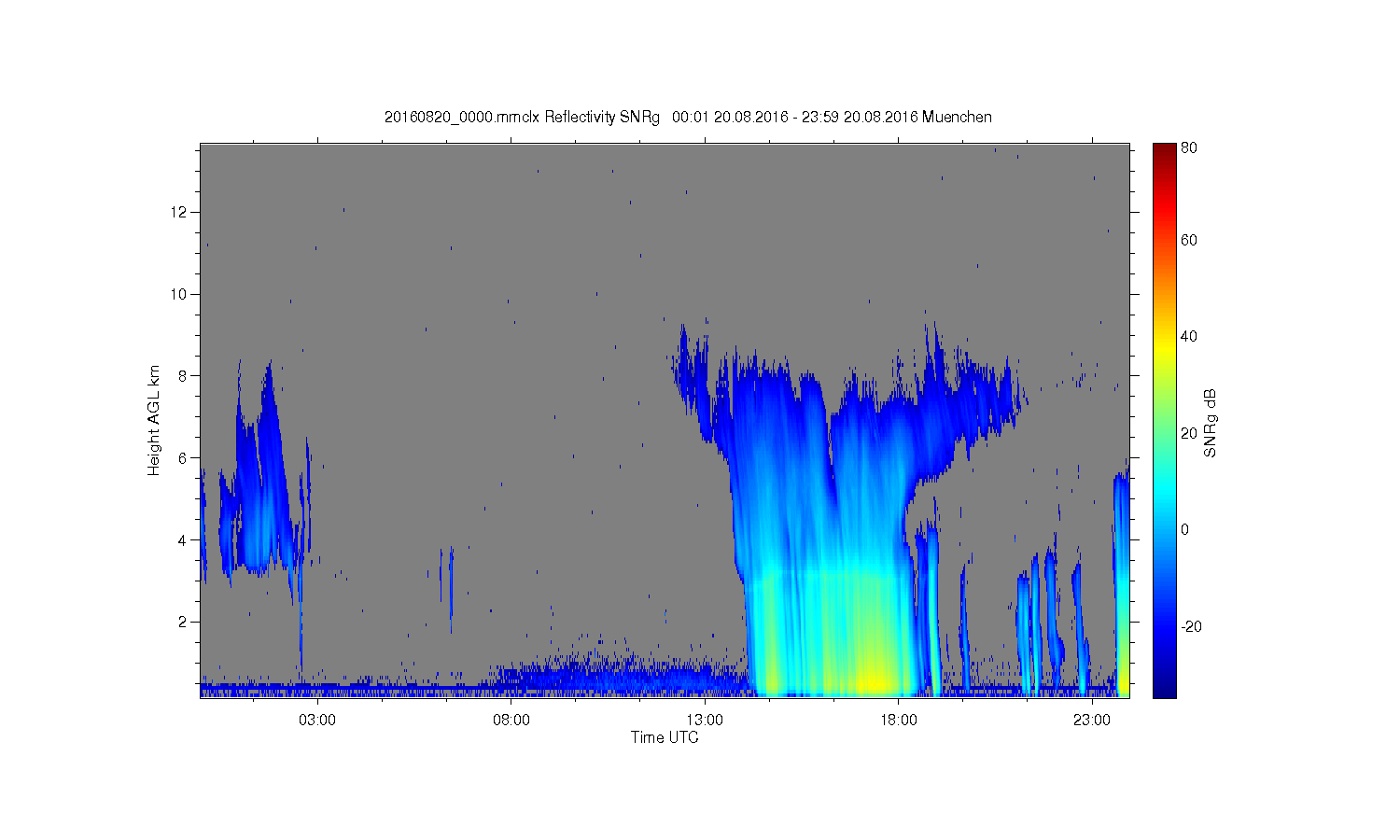
Task: Click the height tick label 6
Action: click(x=184, y=458)
